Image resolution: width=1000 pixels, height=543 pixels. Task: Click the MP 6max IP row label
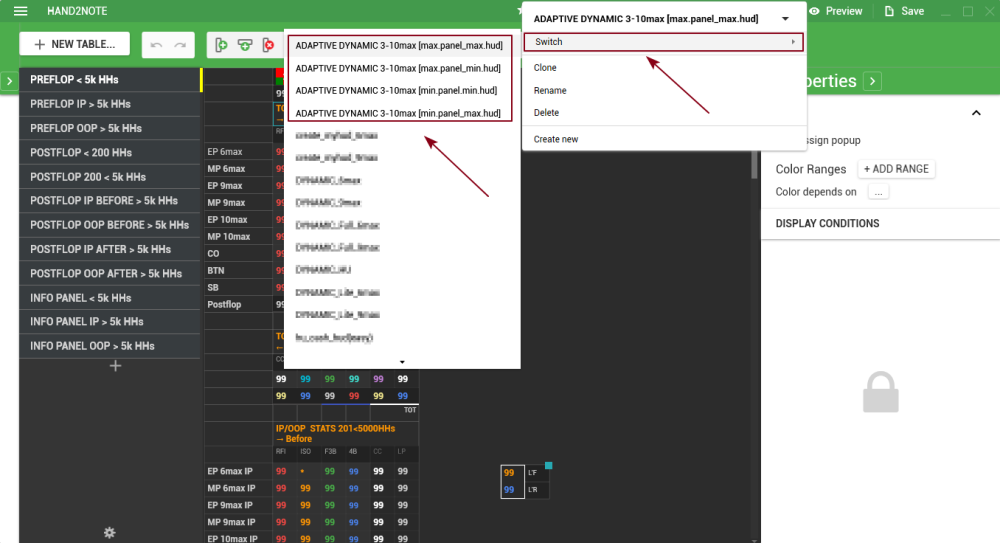[231, 488]
